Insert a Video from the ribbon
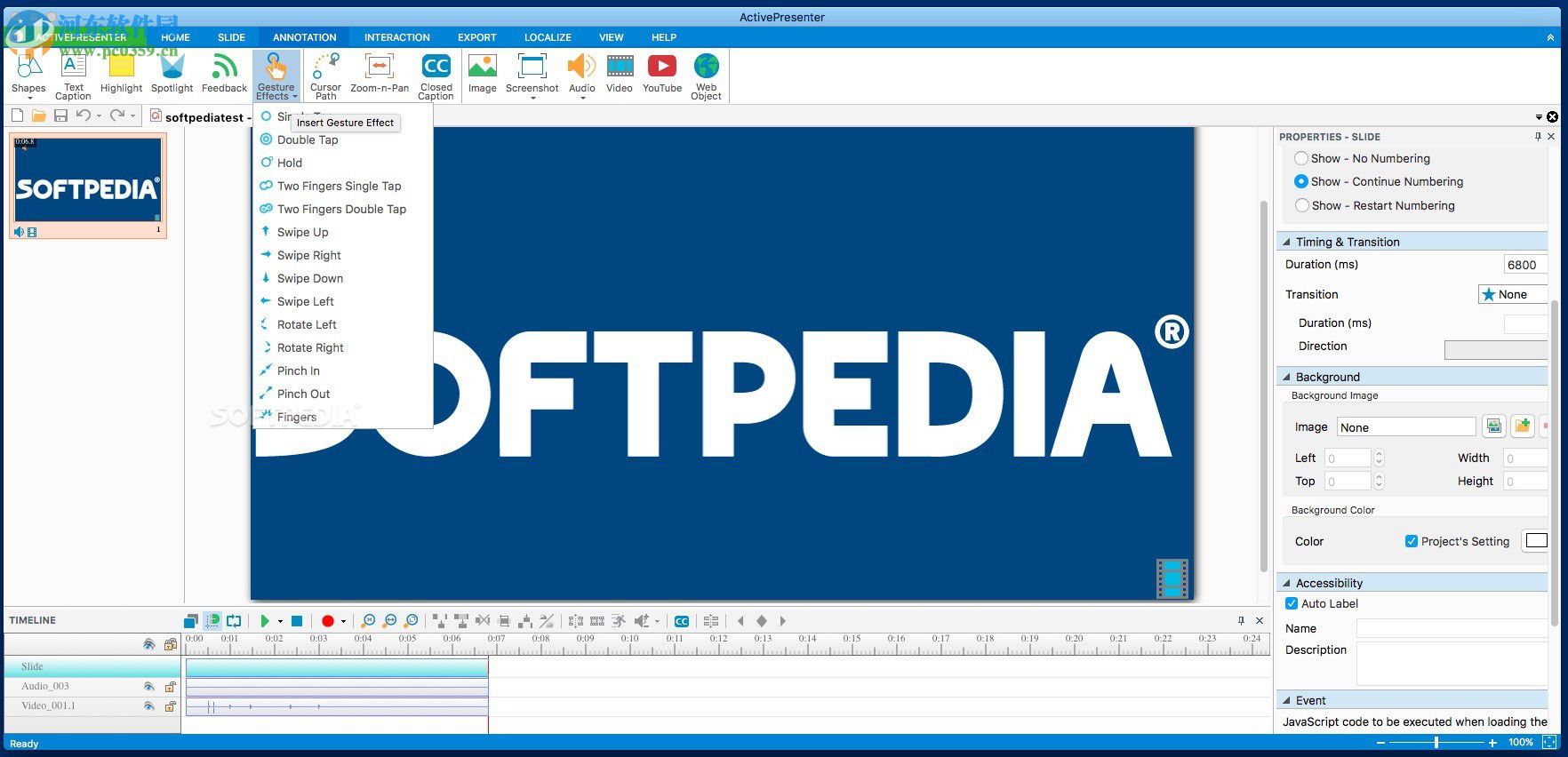 click(620, 75)
